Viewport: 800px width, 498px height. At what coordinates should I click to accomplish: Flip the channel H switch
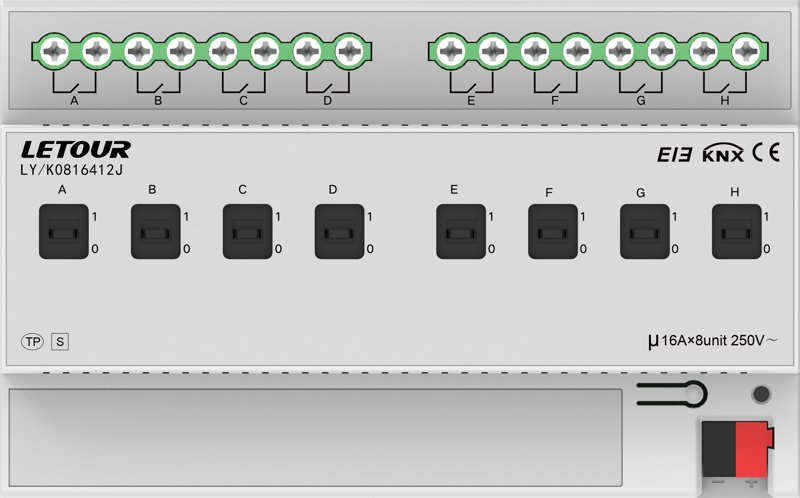(x=736, y=232)
